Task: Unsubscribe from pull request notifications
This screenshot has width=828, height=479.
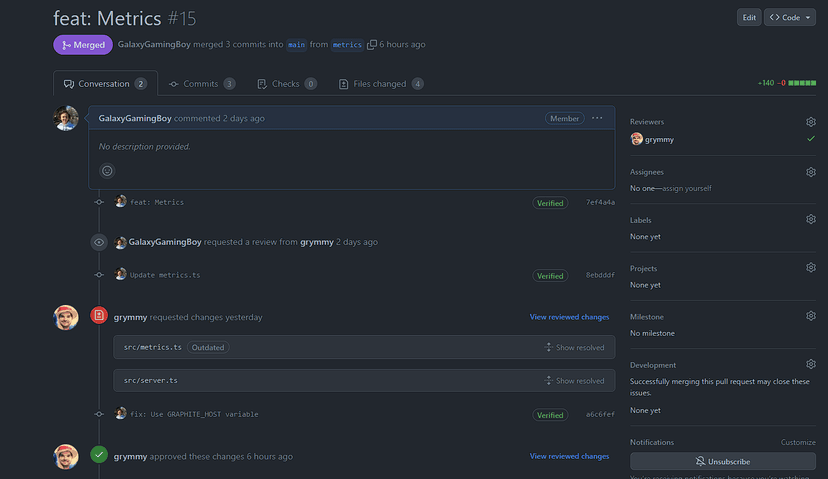Action: pyautogui.click(x=722, y=462)
